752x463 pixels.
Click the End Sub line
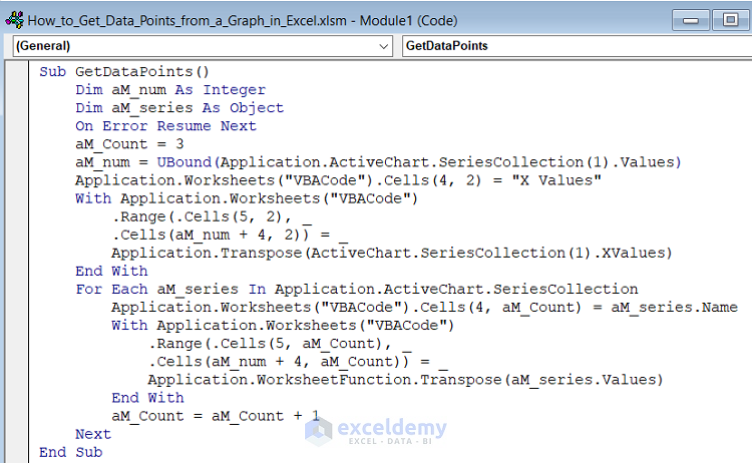click(71, 452)
